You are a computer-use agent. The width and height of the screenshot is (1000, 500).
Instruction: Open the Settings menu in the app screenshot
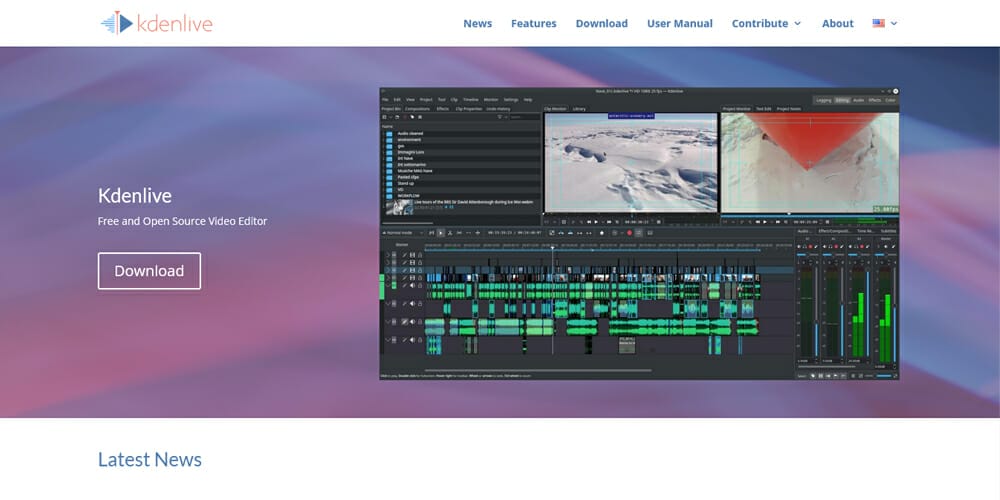coord(511,99)
